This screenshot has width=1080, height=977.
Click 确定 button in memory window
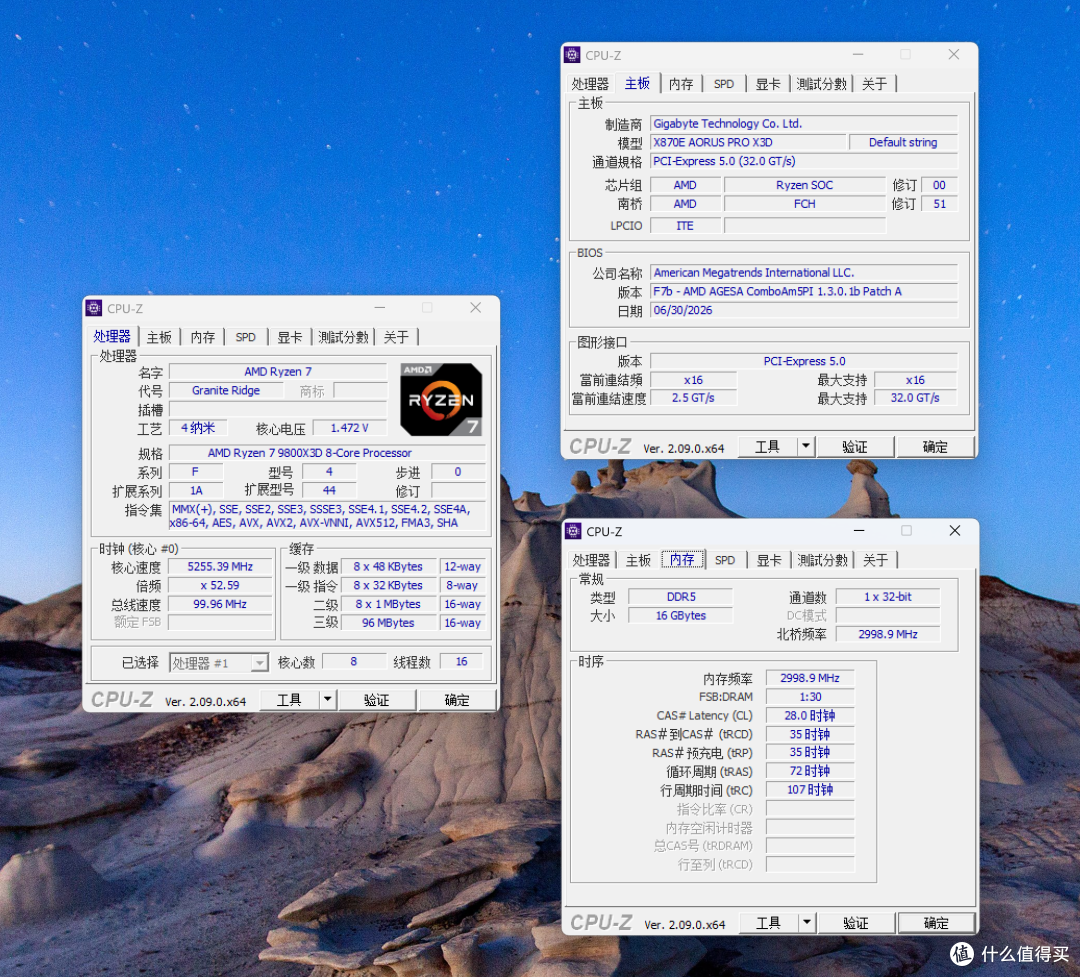[x=936, y=923]
